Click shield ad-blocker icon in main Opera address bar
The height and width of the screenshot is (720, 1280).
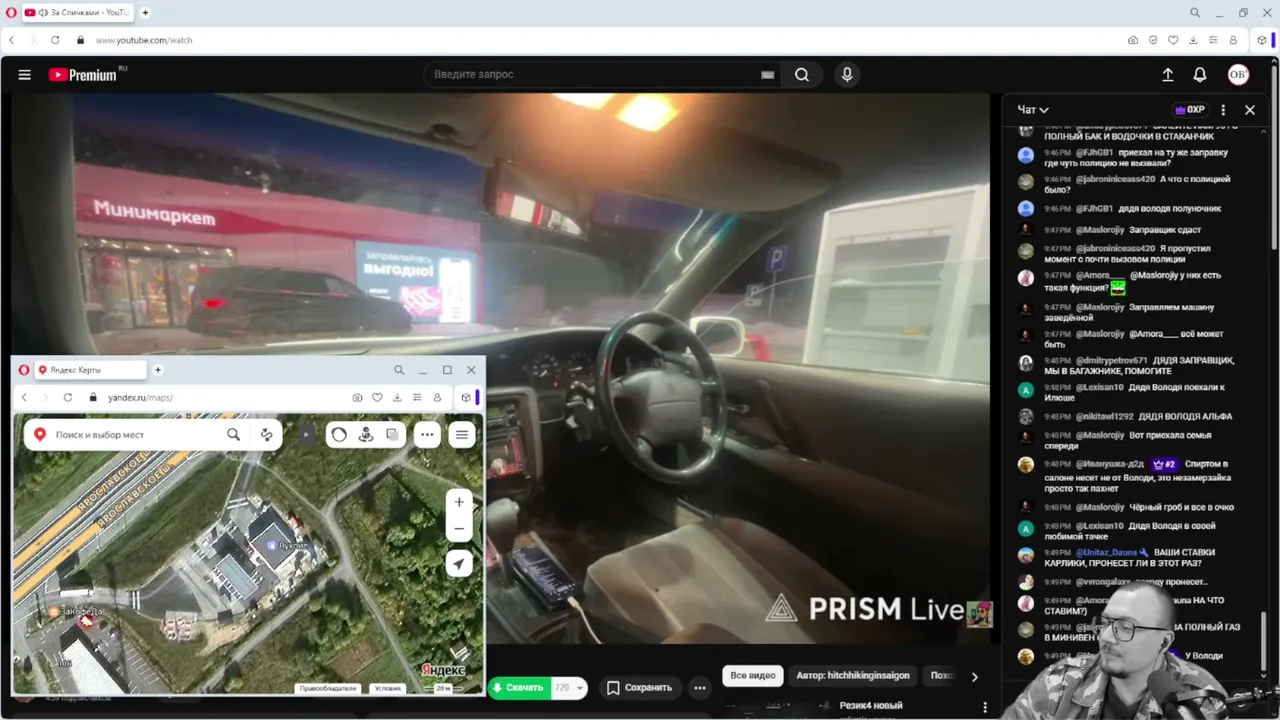pos(1153,40)
